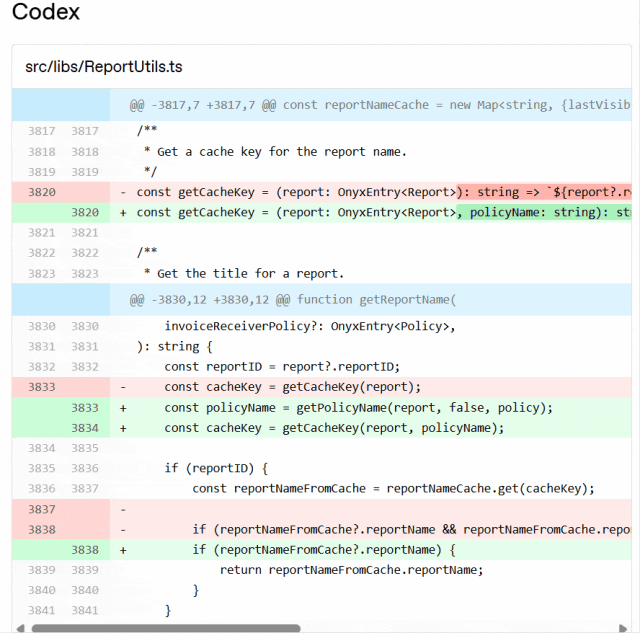Click the Codex heading
This screenshot has width=640, height=633.
tap(46, 13)
